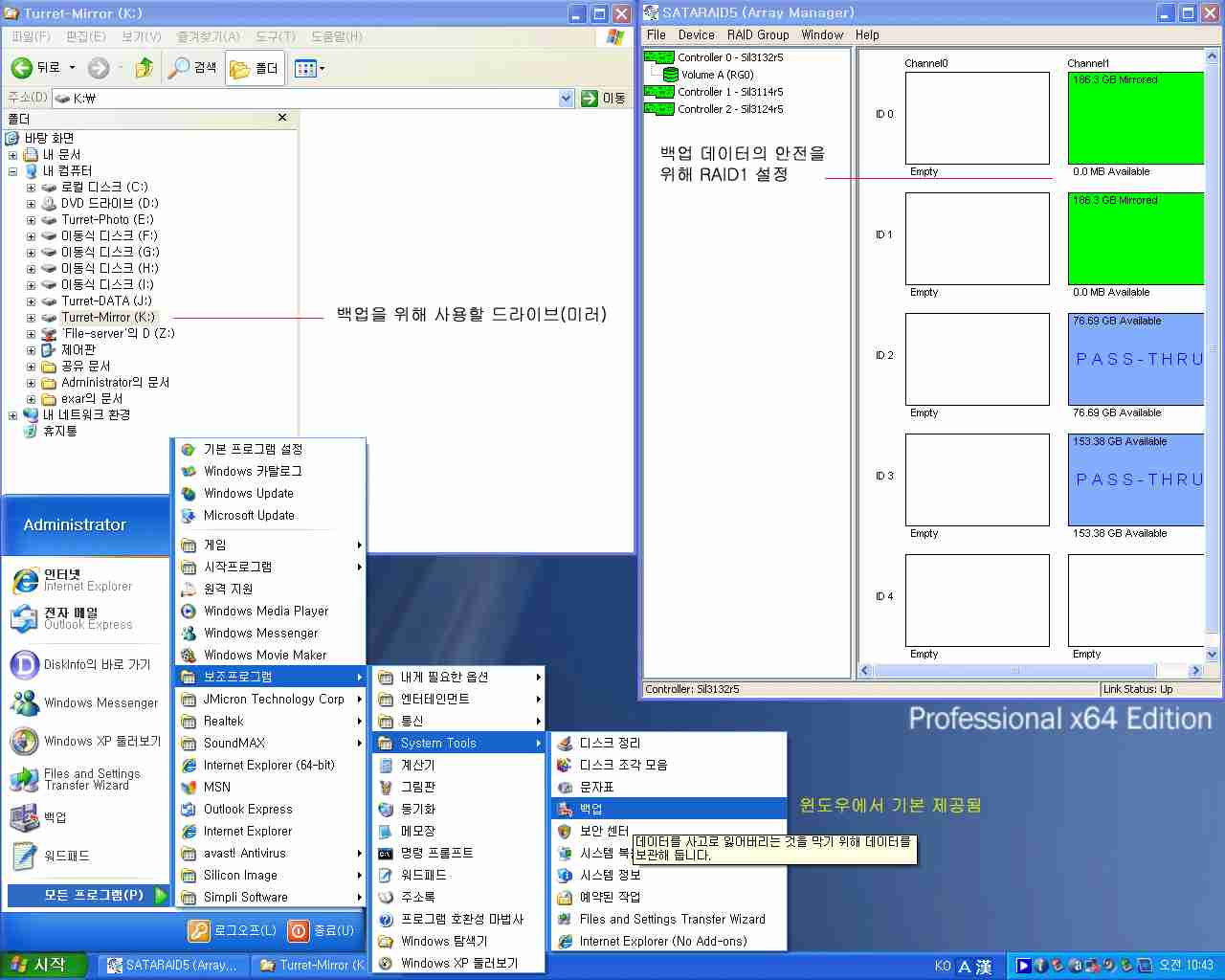
Task: Open the Views dropdown in Explorer toolbar
Action: pos(310,69)
